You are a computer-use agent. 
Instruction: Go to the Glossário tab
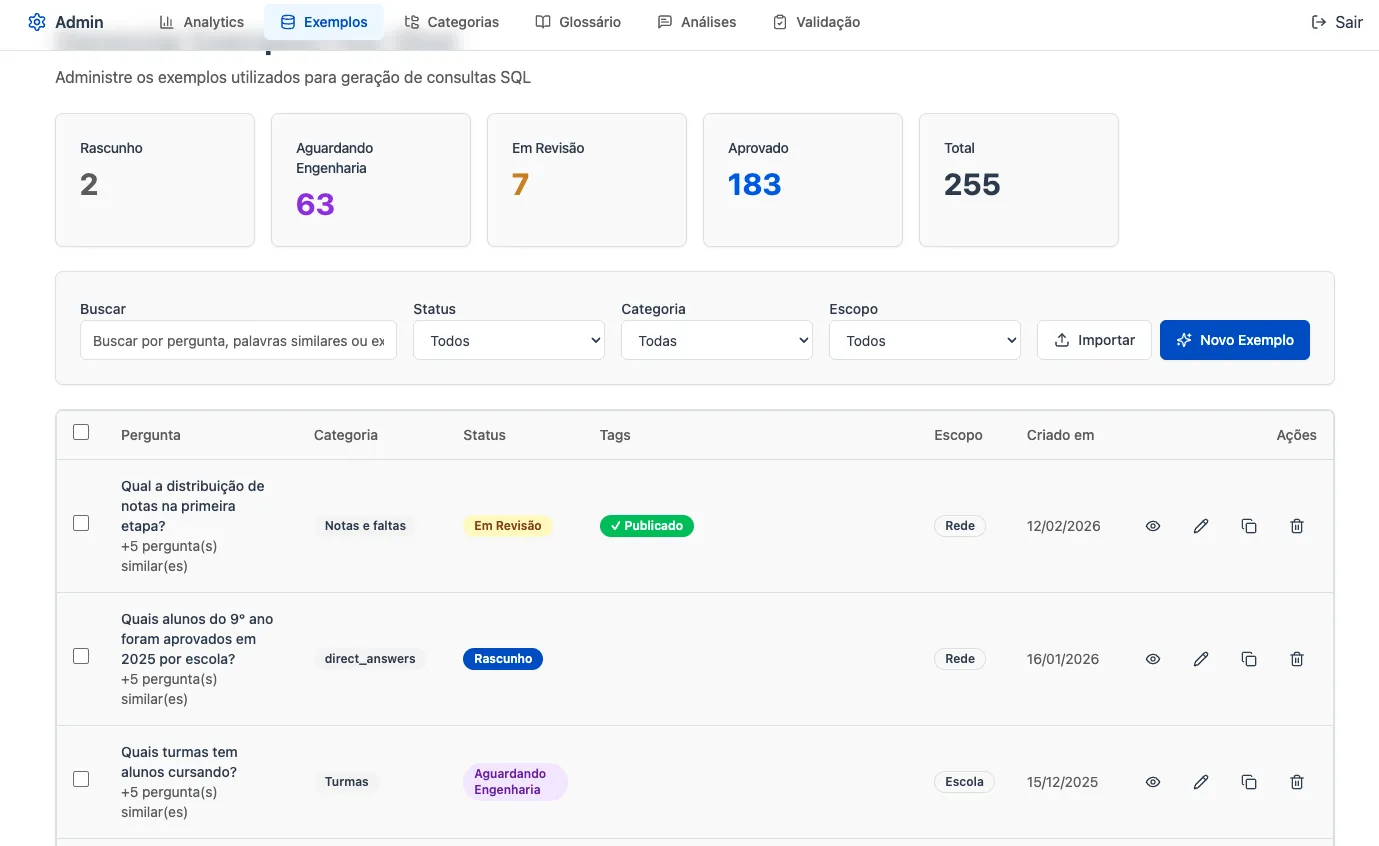click(578, 22)
